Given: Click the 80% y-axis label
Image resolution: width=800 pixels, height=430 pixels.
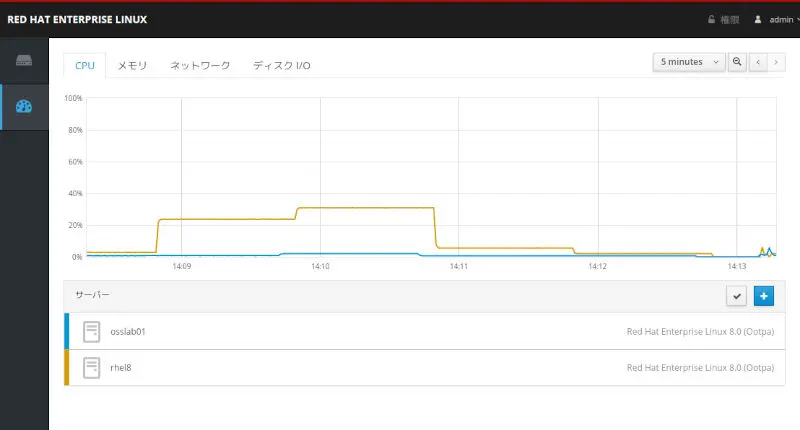Looking at the screenshot, I should pyautogui.click(x=75, y=130).
